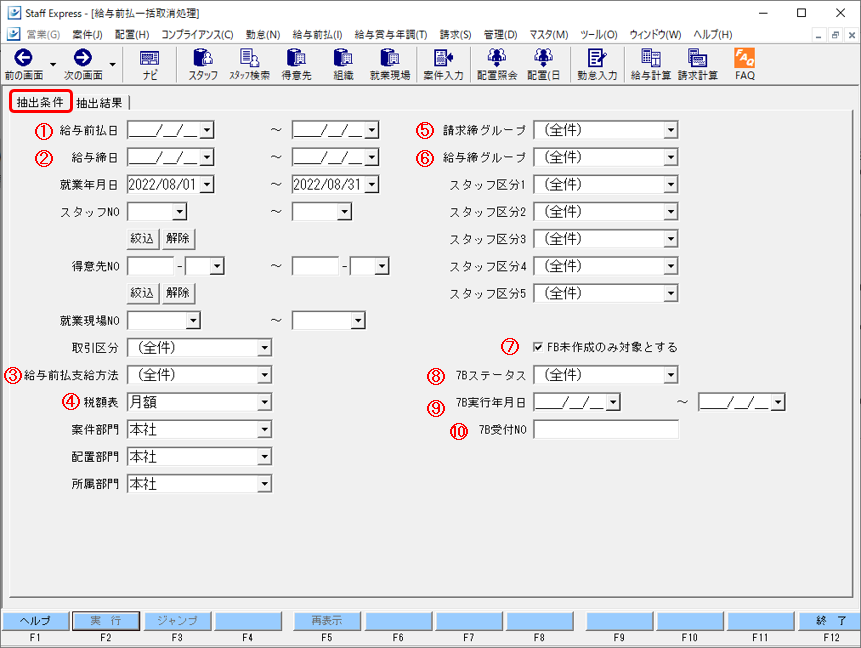Click the 終了 F12 button
This screenshot has height=648, width=861.
click(x=831, y=621)
